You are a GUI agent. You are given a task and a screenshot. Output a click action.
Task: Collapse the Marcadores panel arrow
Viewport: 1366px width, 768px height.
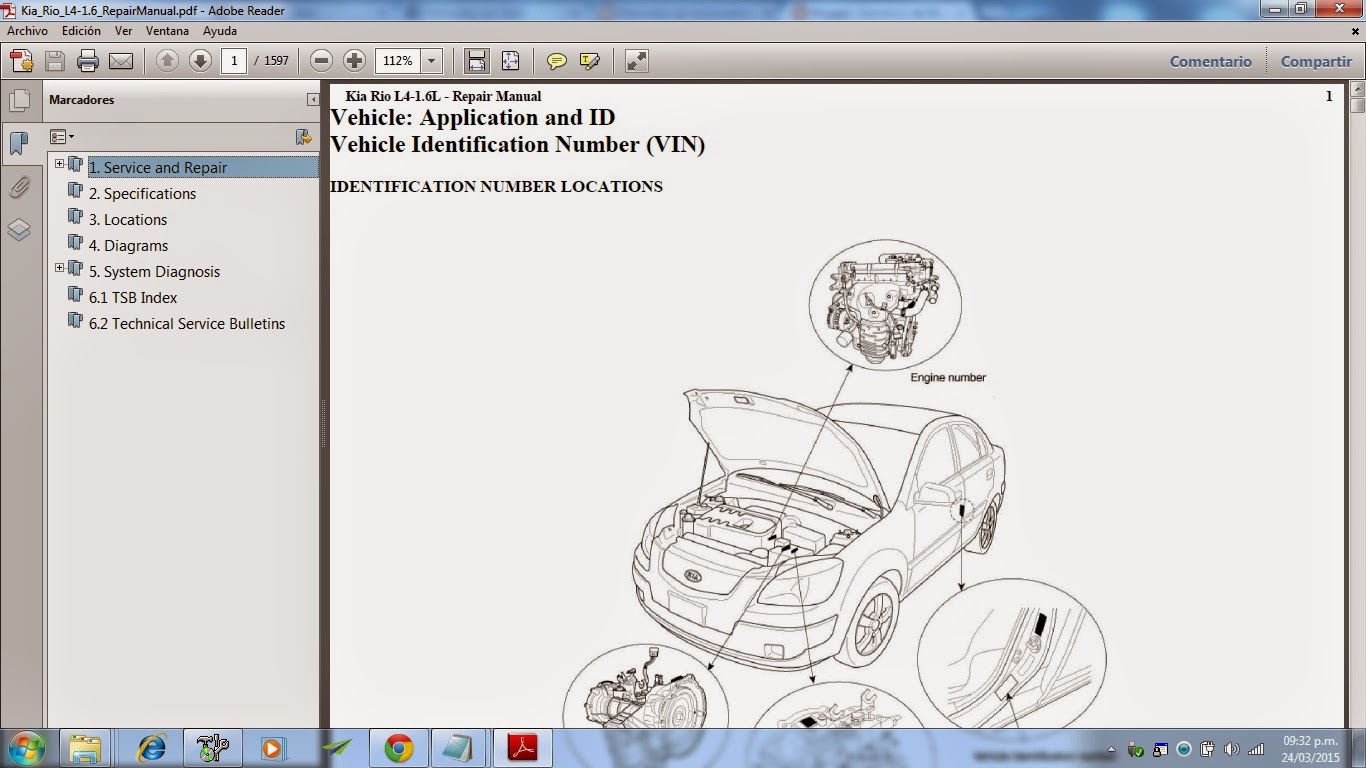click(x=313, y=100)
